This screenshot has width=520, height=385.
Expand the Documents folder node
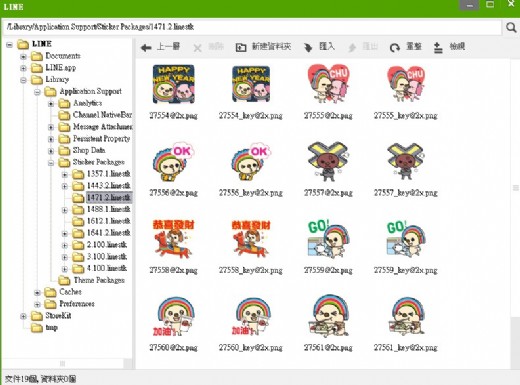[23, 56]
